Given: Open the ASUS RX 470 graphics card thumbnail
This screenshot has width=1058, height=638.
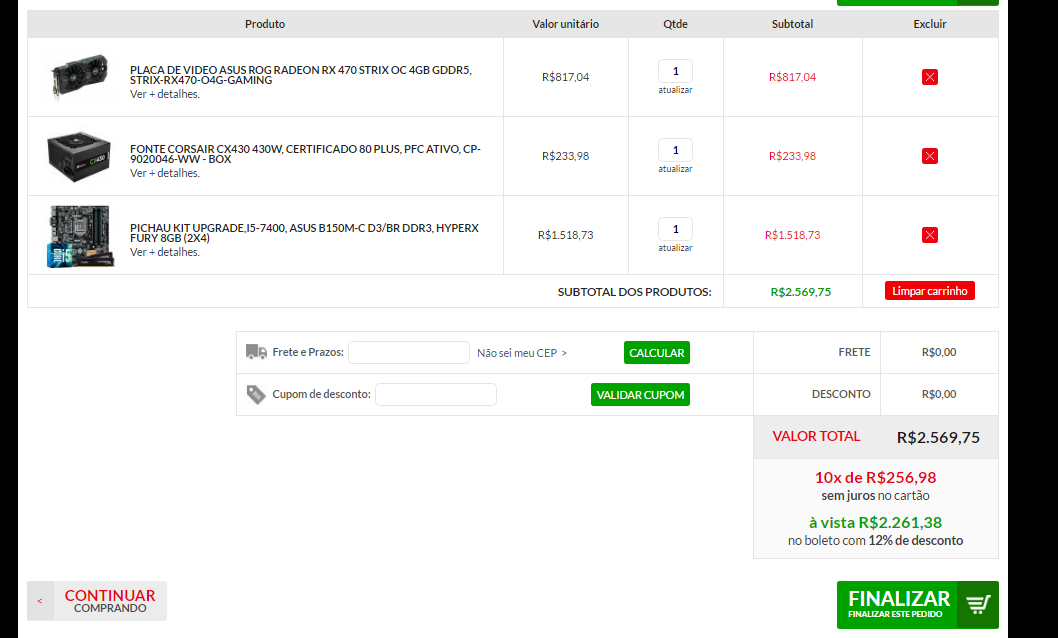Looking at the screenshot, I should click(79, 76).
